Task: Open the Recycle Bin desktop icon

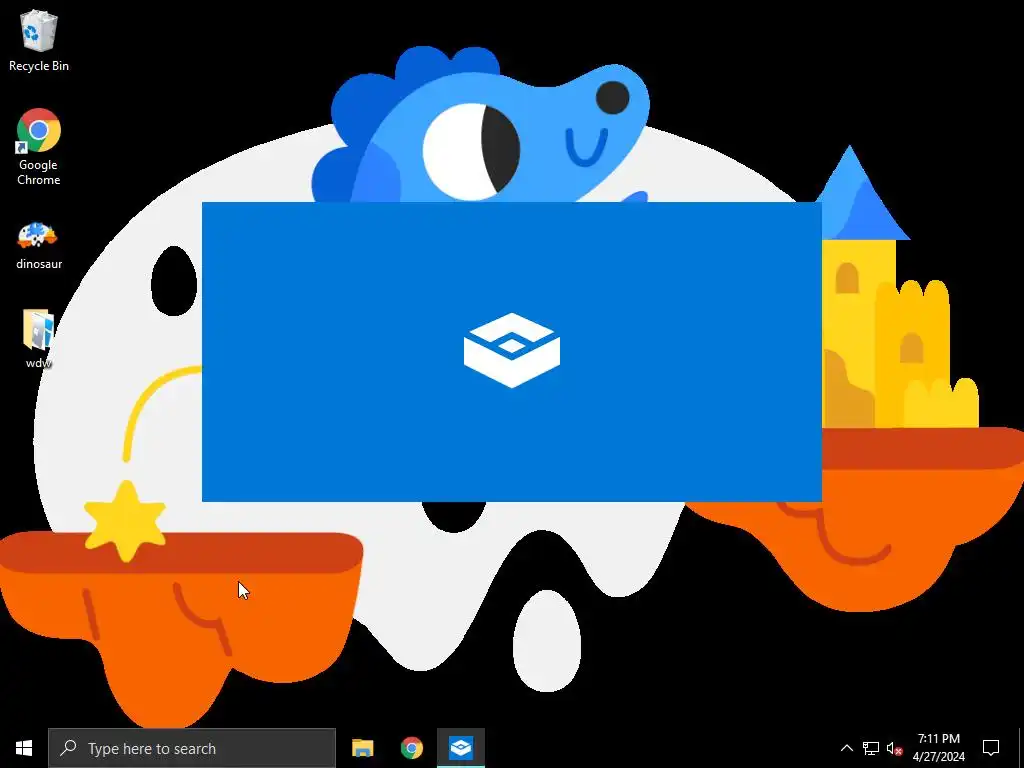Action: coord(39,40)
